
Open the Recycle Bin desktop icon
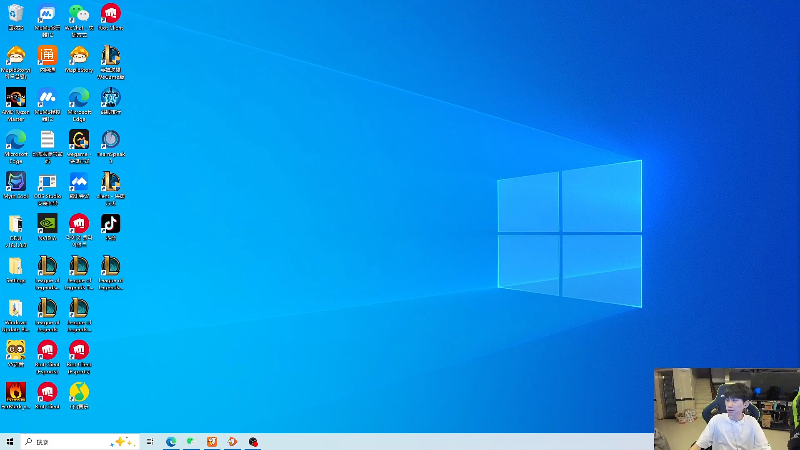pyautogui.click(x=16, y=13)
